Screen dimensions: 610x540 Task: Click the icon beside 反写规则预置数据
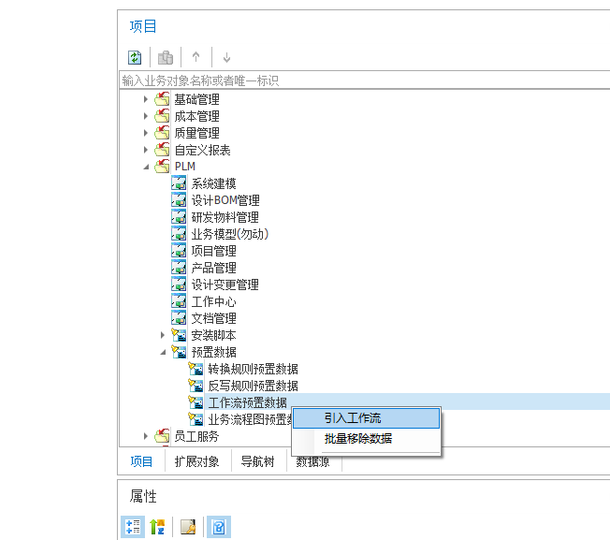[x=195, y=385]
